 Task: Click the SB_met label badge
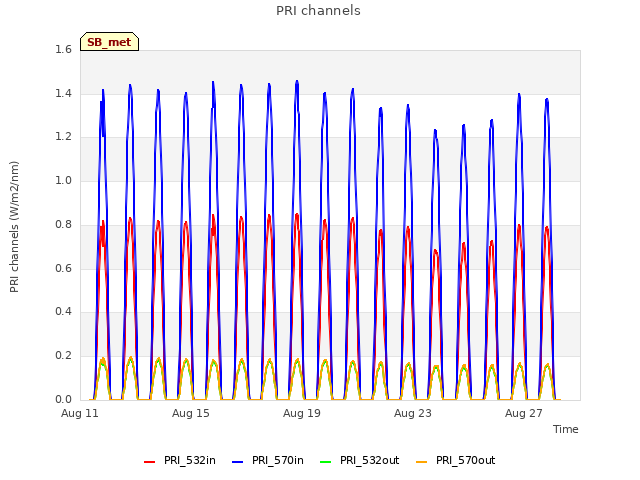tap(109, 42)
